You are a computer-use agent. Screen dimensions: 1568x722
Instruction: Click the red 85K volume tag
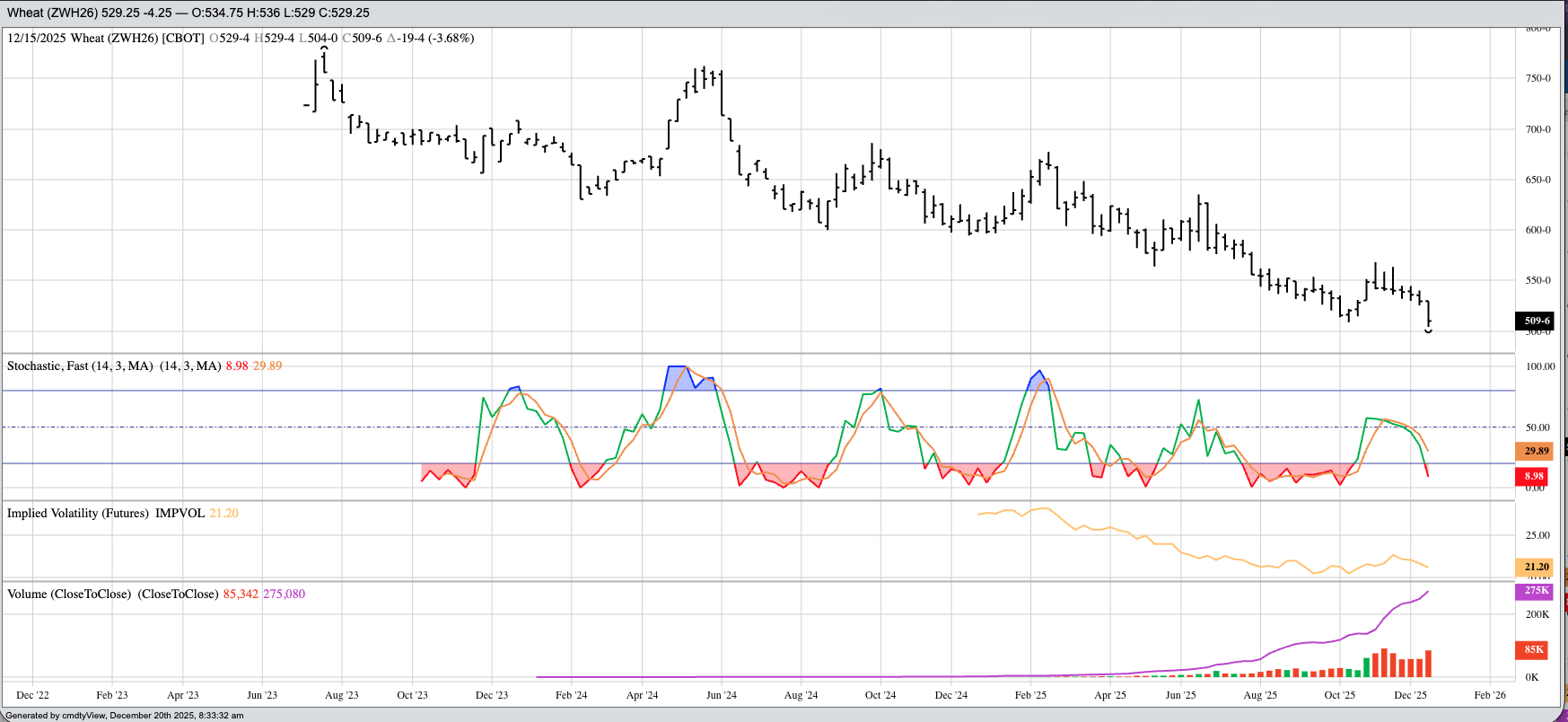(x=1534, y=649)
